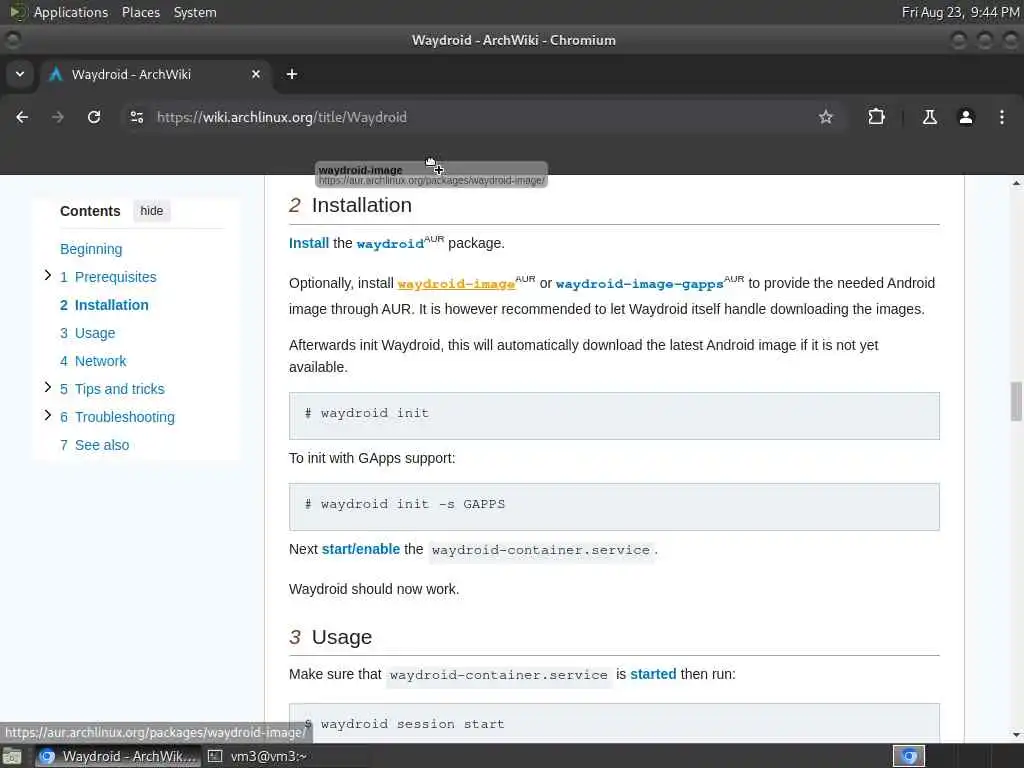Click the forward navigation arrow
The image size is (1024, 768).
coord(58,117)
